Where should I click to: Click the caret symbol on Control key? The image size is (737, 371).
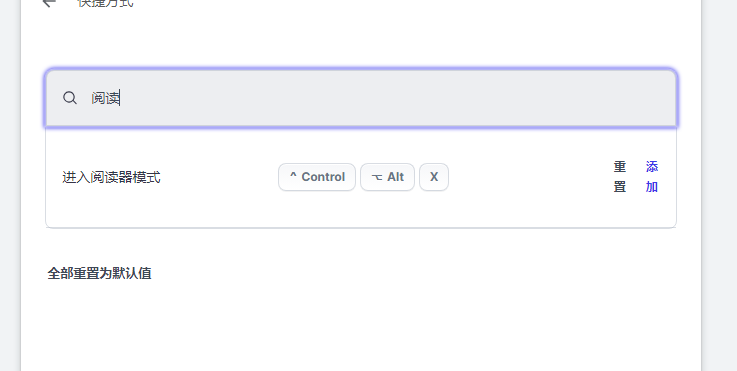[x=293, y=176]
